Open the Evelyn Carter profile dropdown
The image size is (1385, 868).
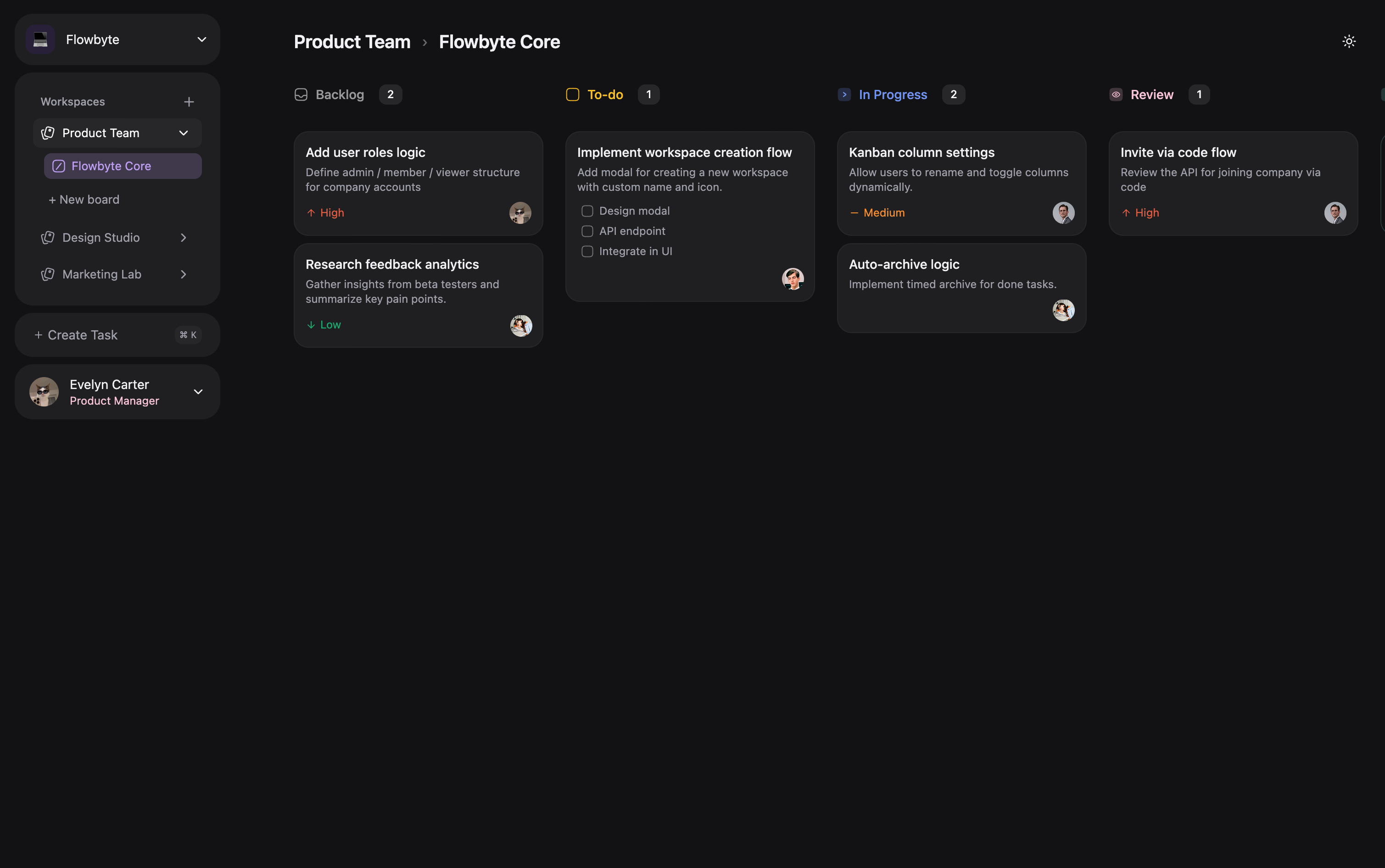[198, 392]
